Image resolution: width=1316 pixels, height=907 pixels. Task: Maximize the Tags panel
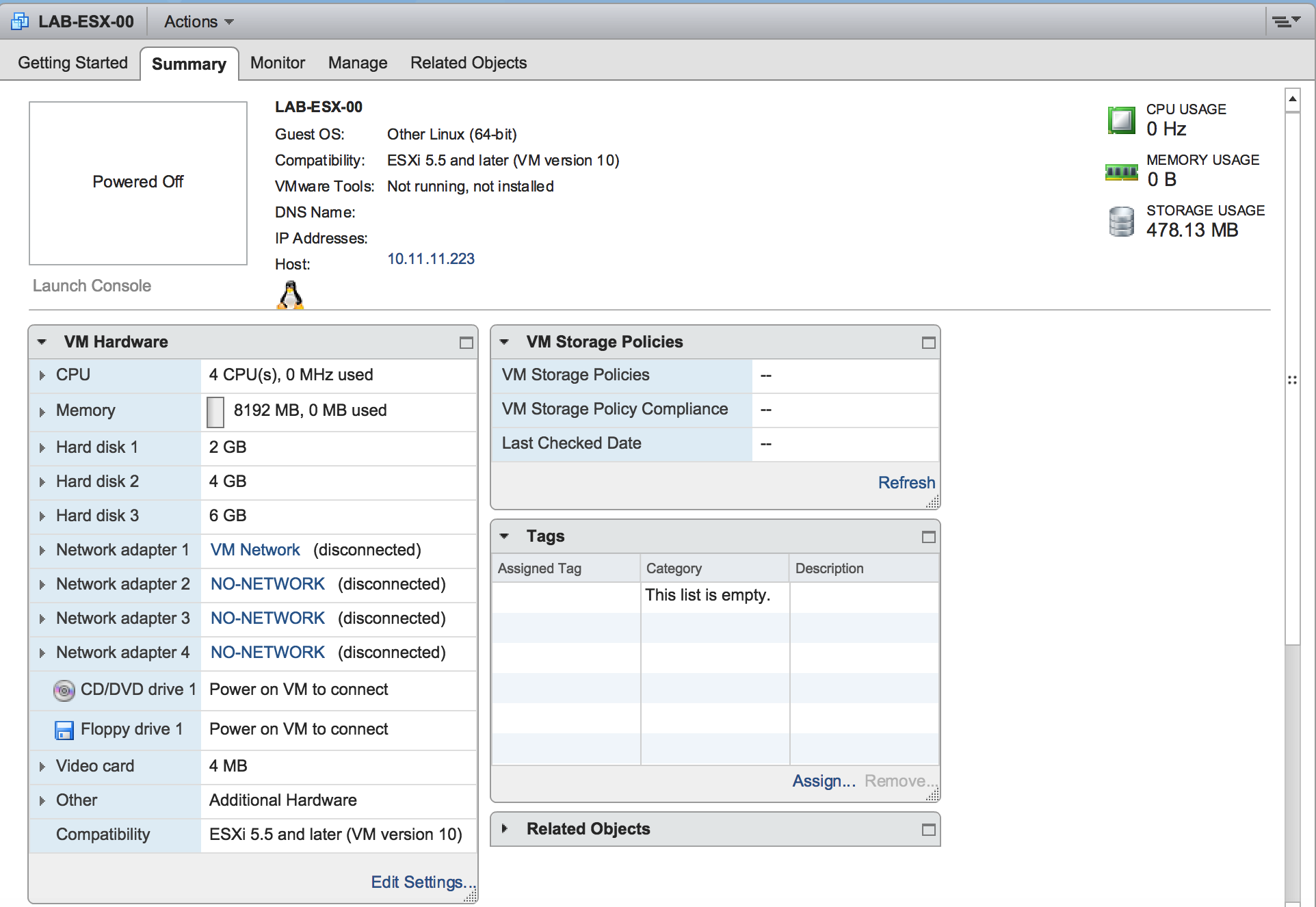pos(928,537)
